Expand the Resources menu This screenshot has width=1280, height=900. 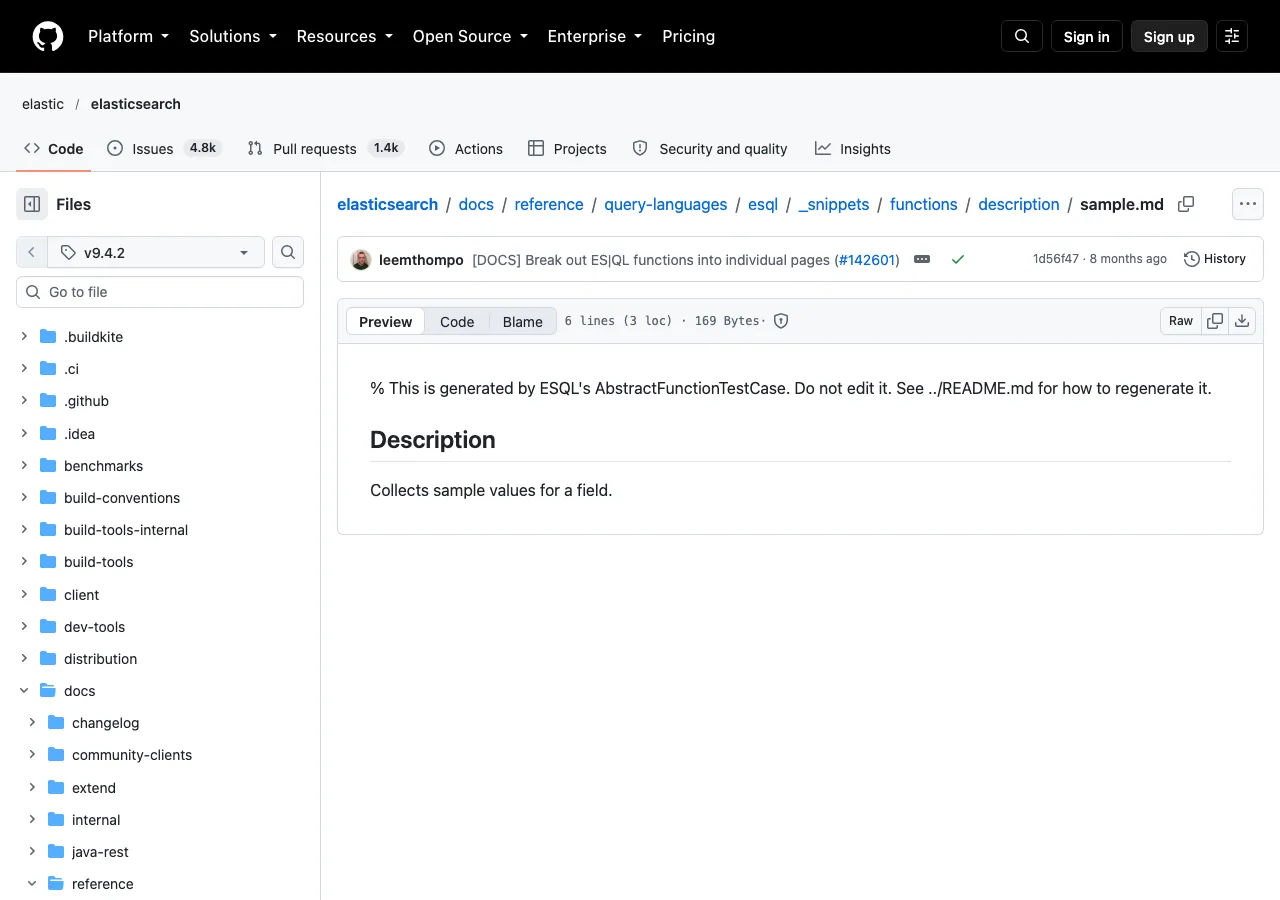point(344,36)
